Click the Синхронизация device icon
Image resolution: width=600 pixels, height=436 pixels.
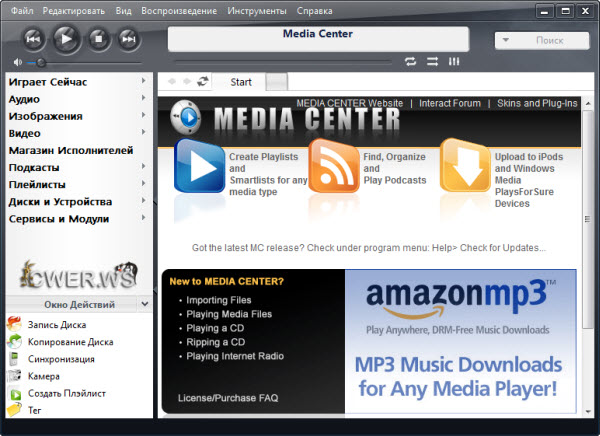(14, 359)
